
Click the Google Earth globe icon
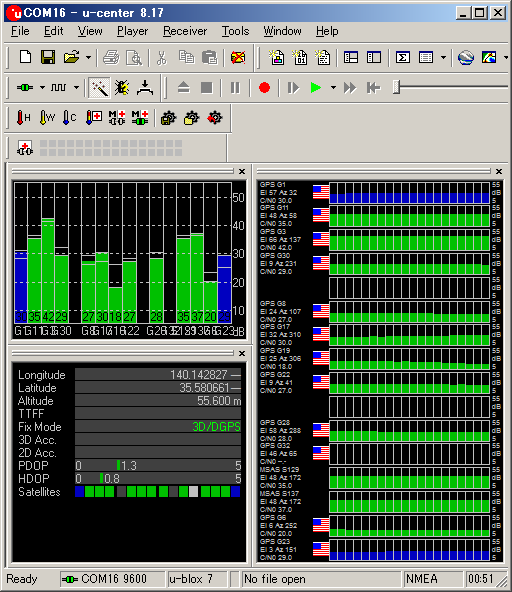click(x=466, y=57)
